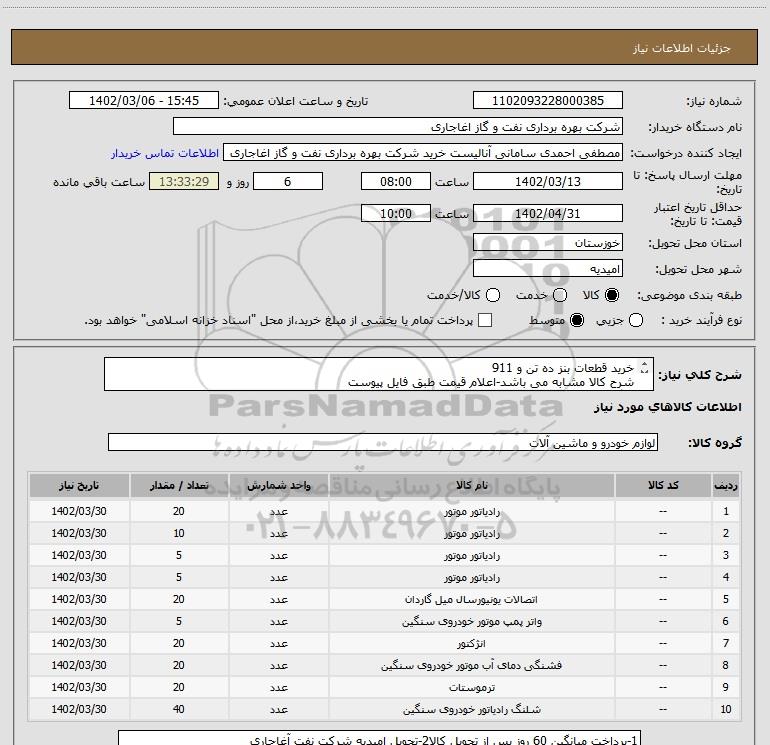Click the واحد شمارش column header
Viewport: 770px width, 745px height.
(278, 486)
